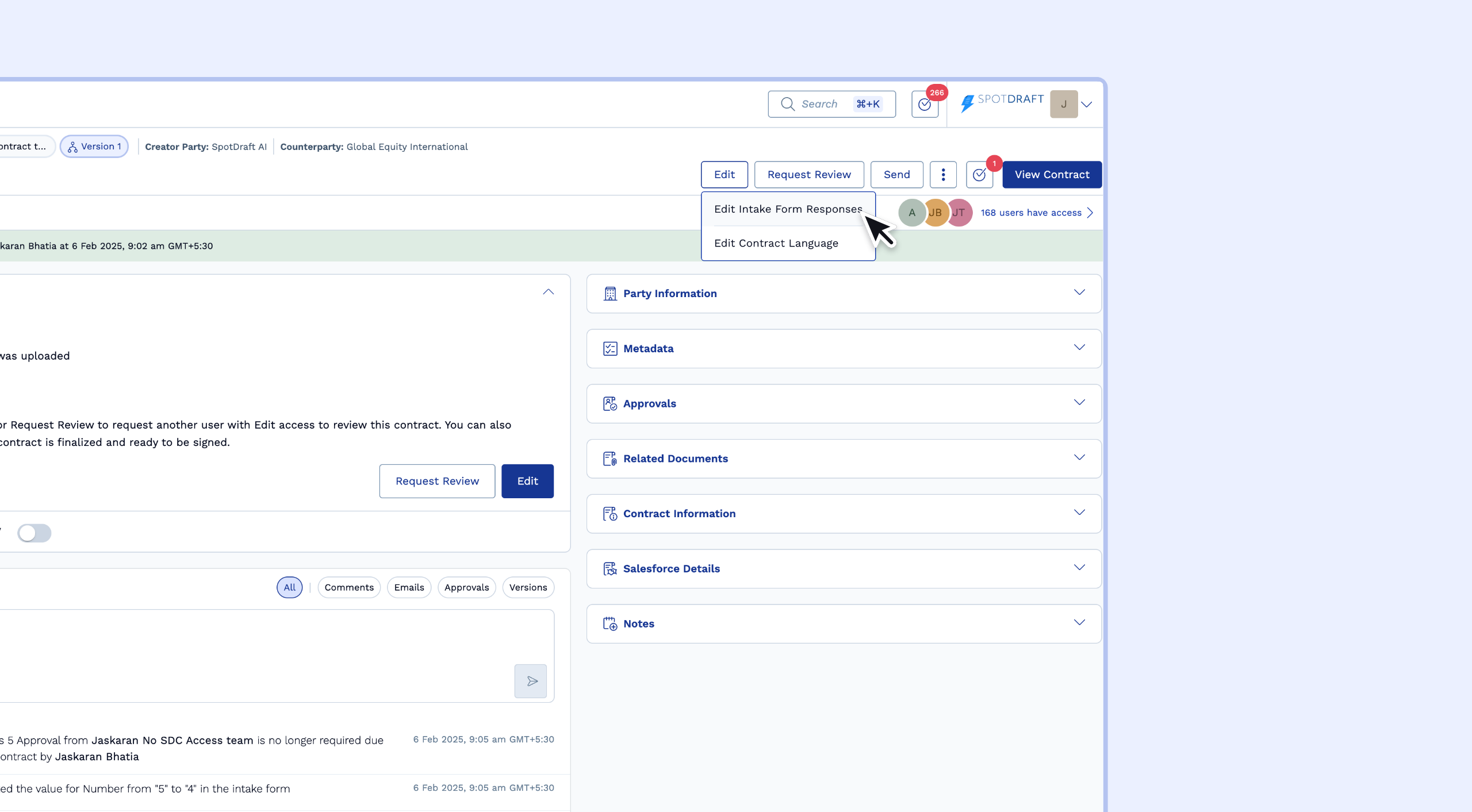Expand the Metadata section chevron
1472x812 pixels.
click(x=1079, y=348)
